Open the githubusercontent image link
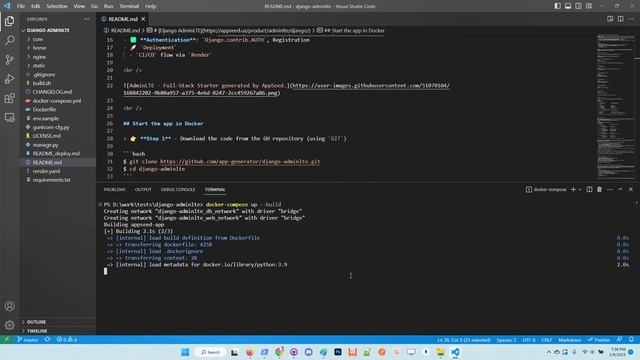The height and width of the screenshot is (360, 640). (286, 89)
